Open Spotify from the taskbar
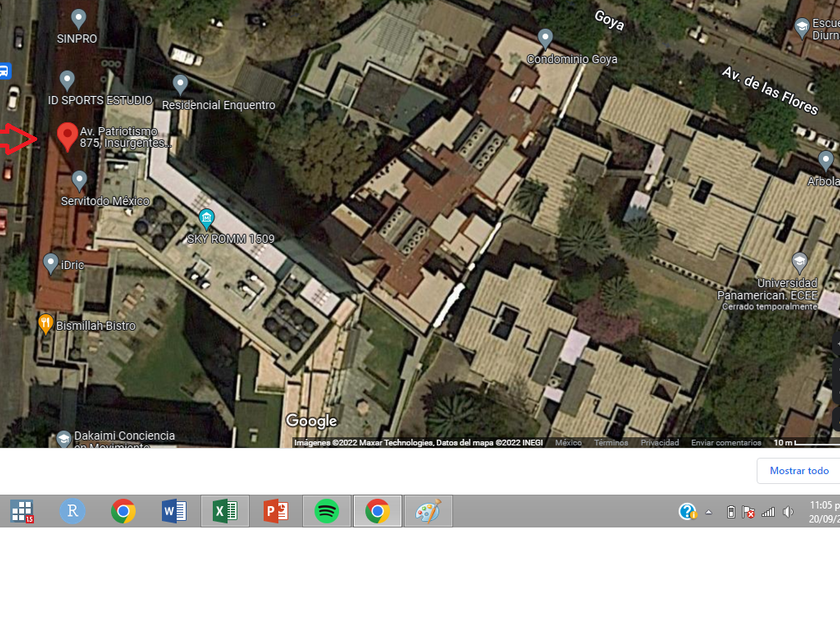Screen dimensions: 840x630 pos(326,512)
